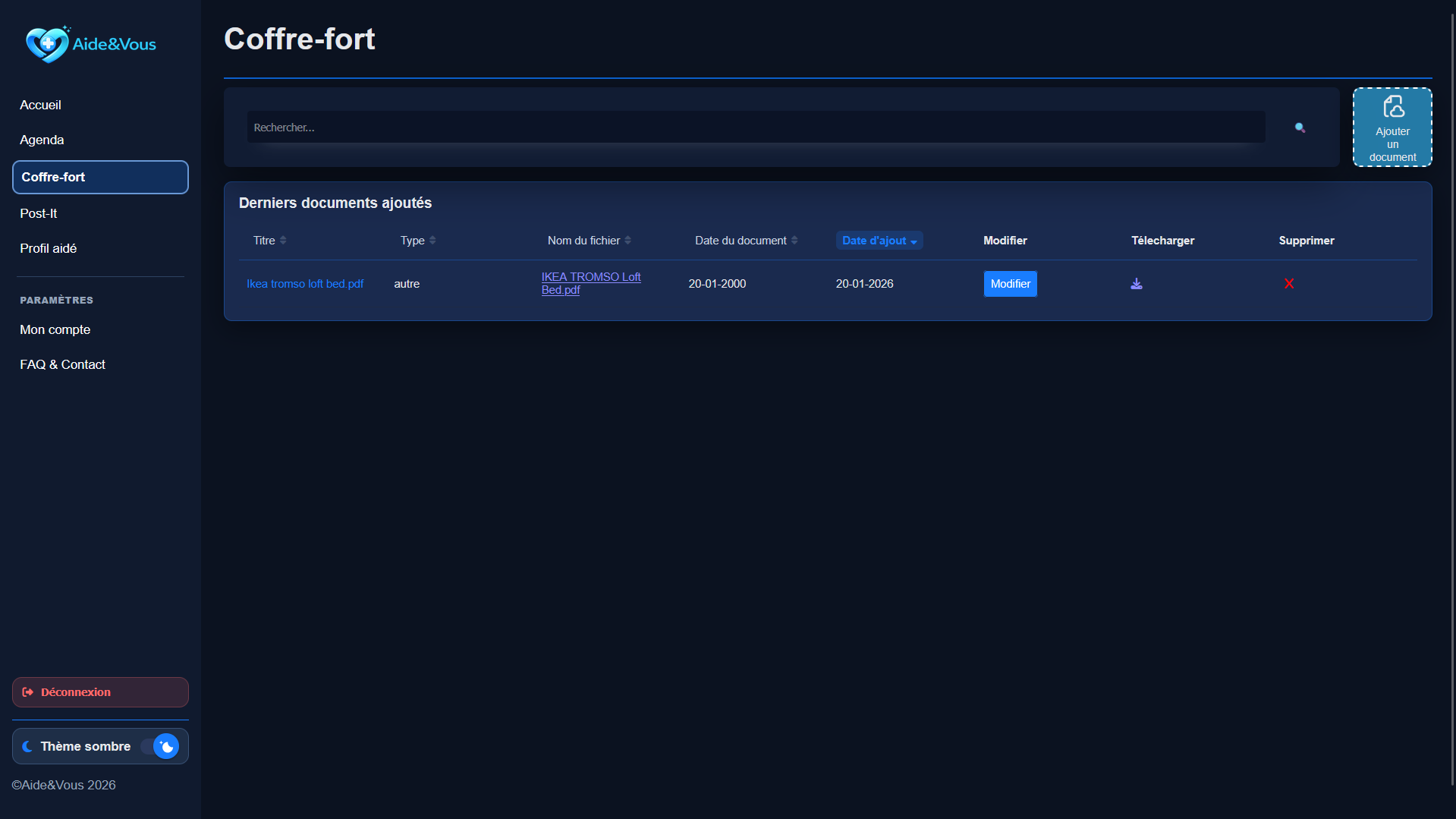The height and width of the screenshot is (819, 1456).
Task: Go to Accueil in sidebar
Action: point(40,105)
